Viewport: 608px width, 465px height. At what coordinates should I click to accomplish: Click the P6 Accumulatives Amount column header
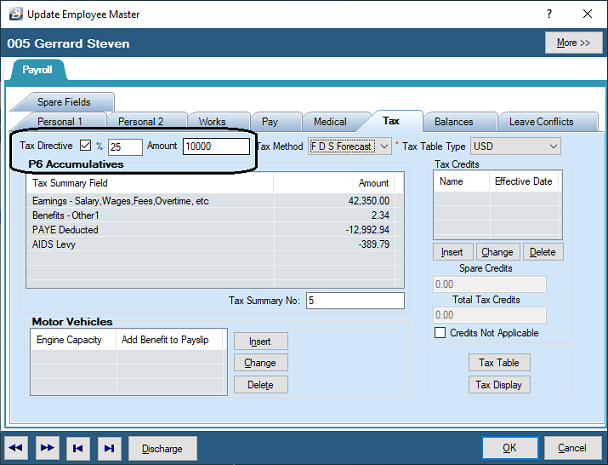[x=335, y=183]
